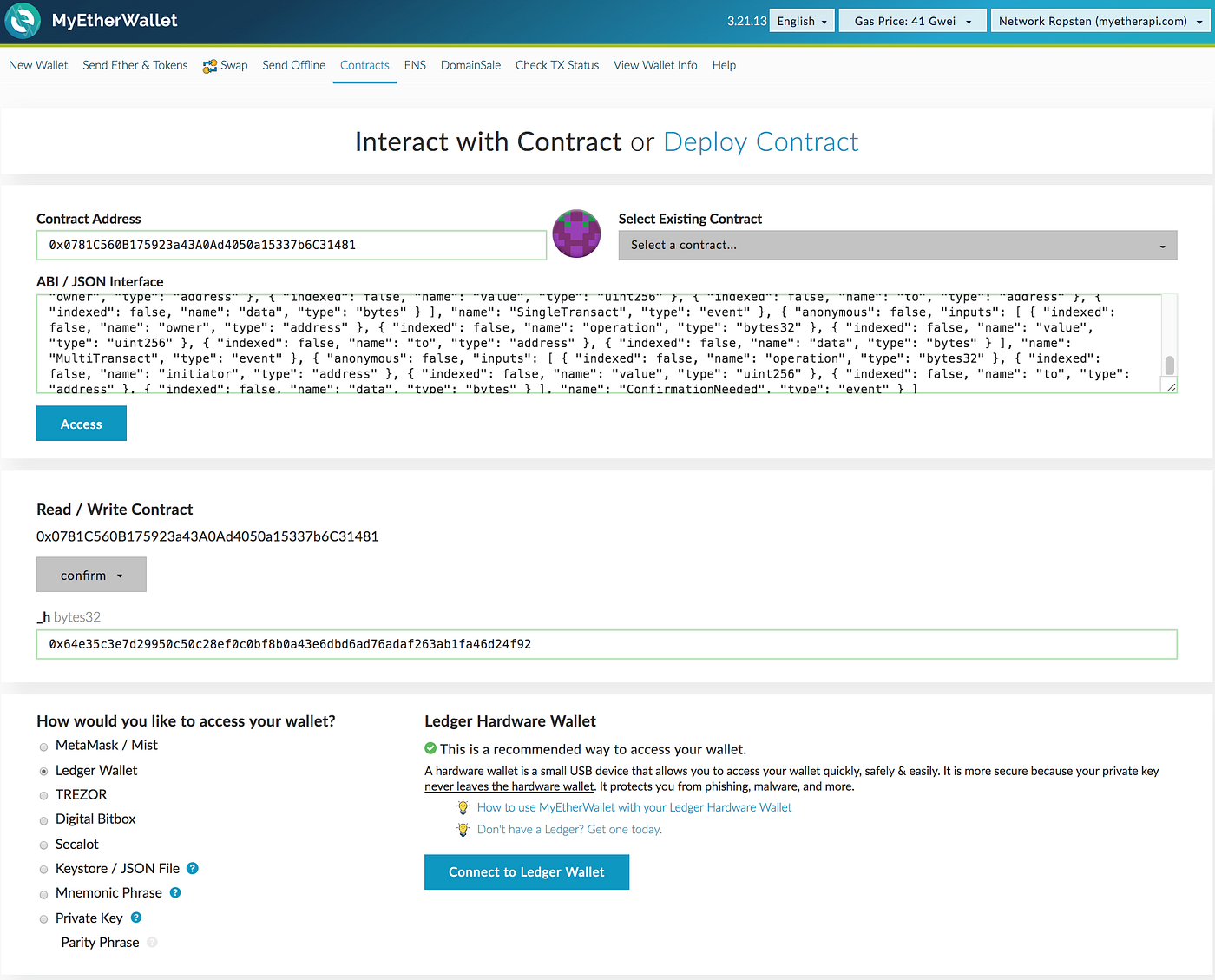Click the version number 3.21.13

pyautogui.click(x=747, y=21)
